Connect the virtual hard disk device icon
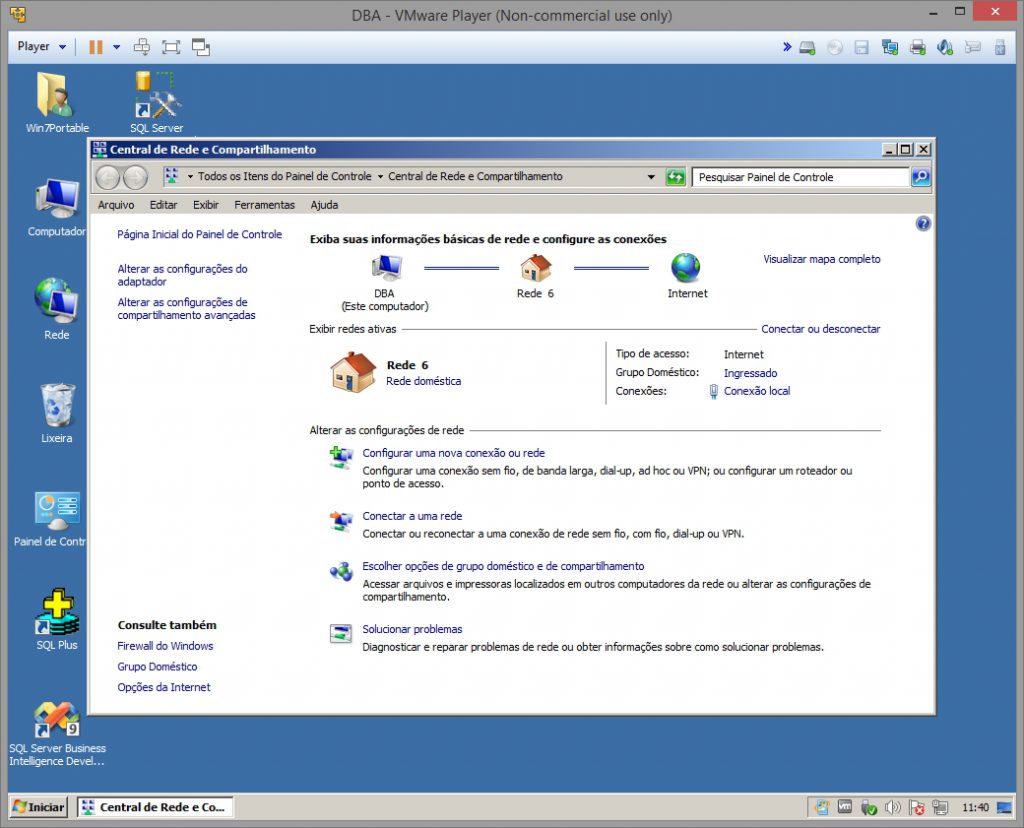1024x828 pixels. click(806, 47)
